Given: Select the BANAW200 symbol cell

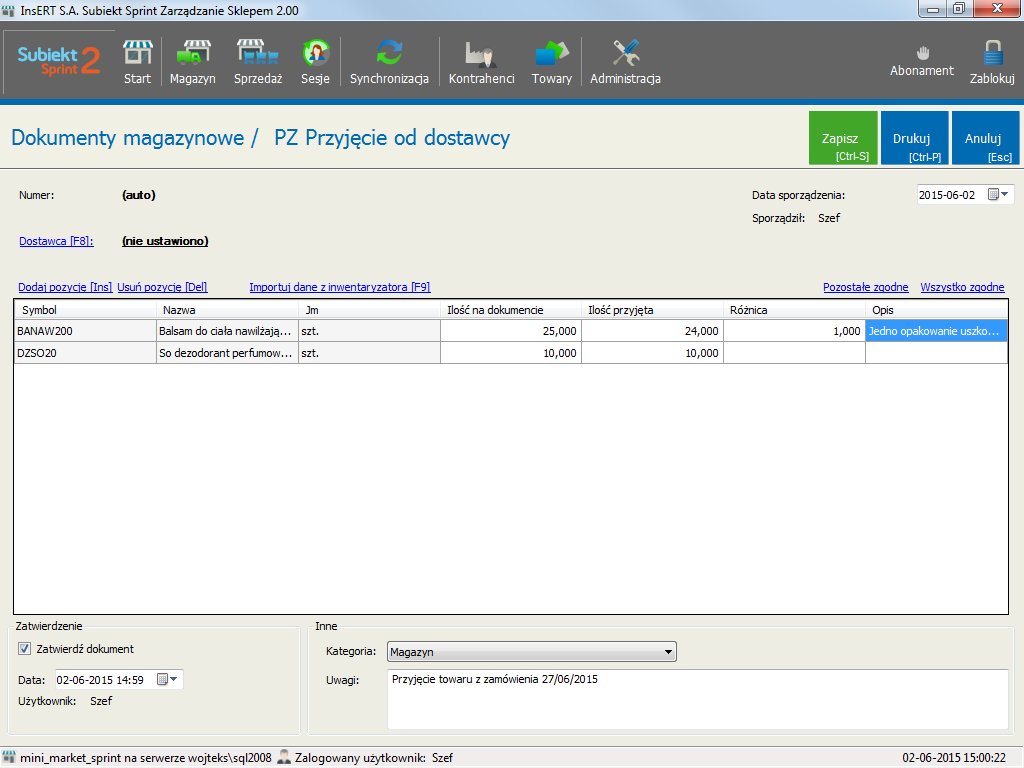Looking at the screenshot, I should coord(86,331).
